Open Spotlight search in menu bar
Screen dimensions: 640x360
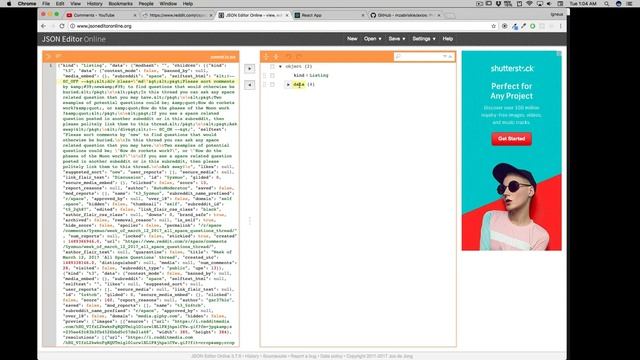607,4
